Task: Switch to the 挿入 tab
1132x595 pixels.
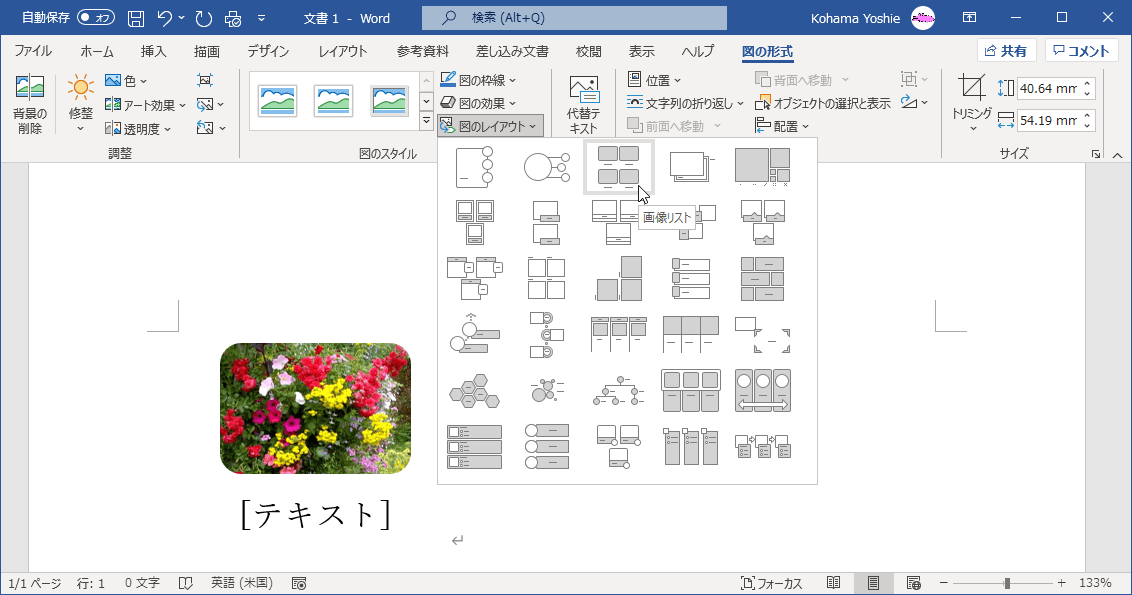Action: coord(153,51)
